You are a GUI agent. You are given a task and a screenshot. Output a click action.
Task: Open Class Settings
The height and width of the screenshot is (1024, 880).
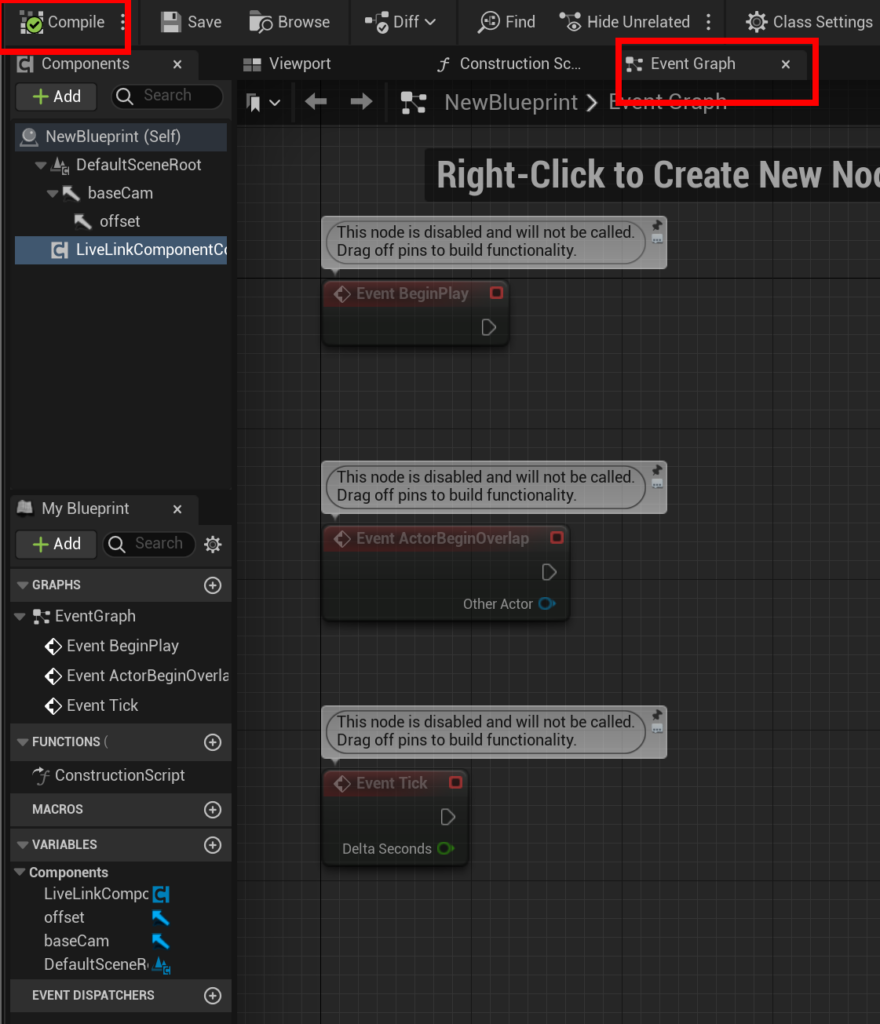coord(809,22)
